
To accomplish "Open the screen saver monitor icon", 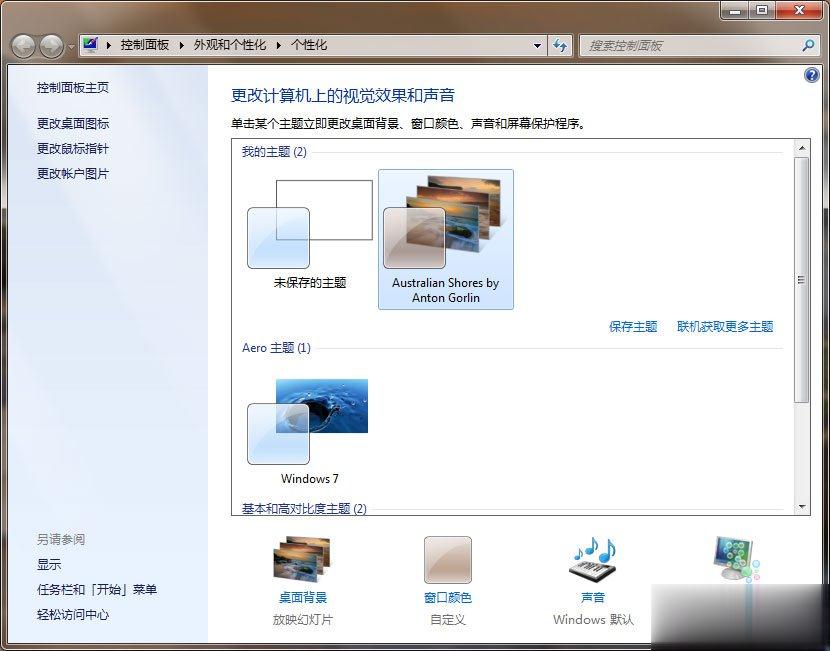I will [735, 559].
